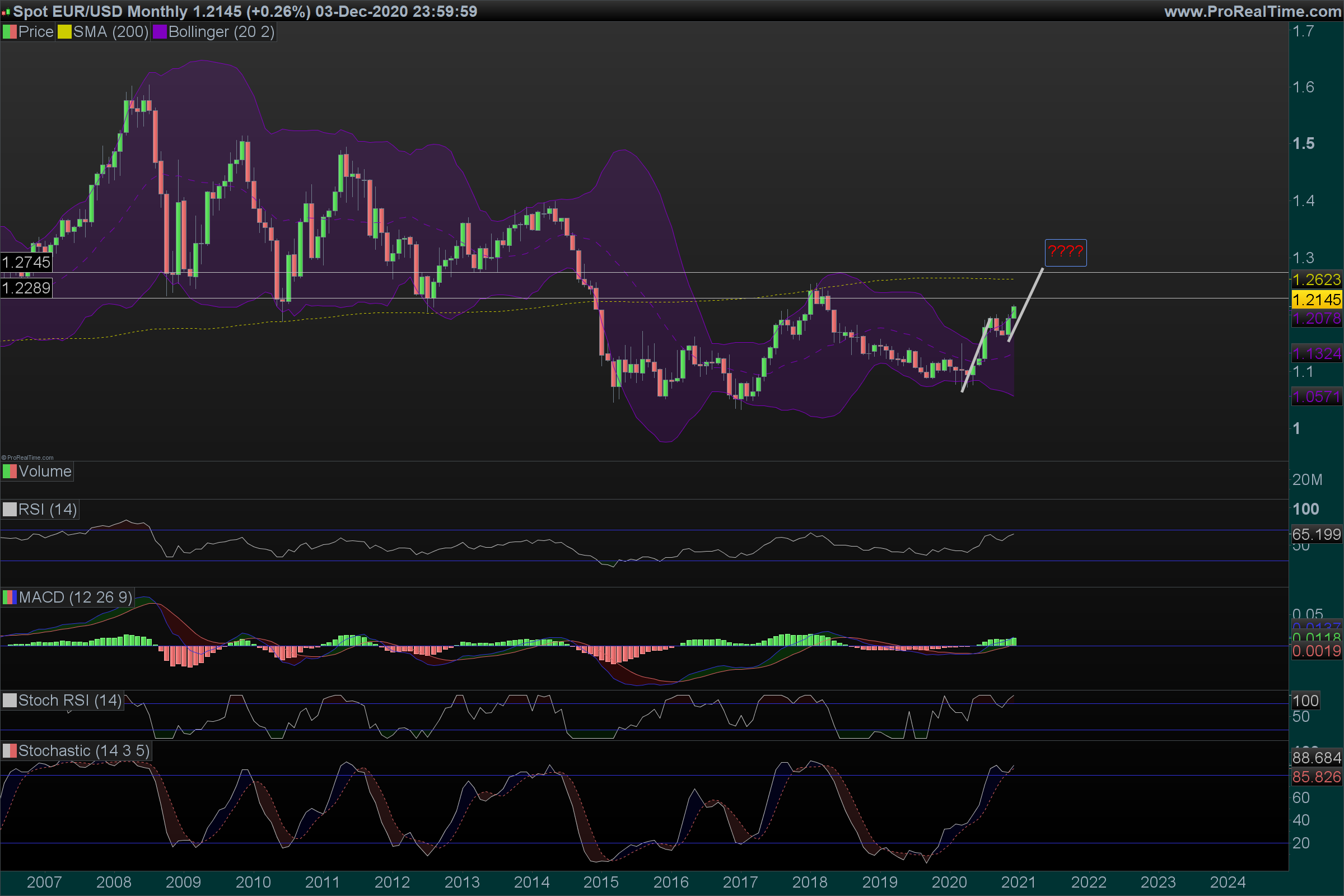This screenshot has width=1344, height=896.
Task: Click the purple Bollinger legend swatch
Action: 160,32
